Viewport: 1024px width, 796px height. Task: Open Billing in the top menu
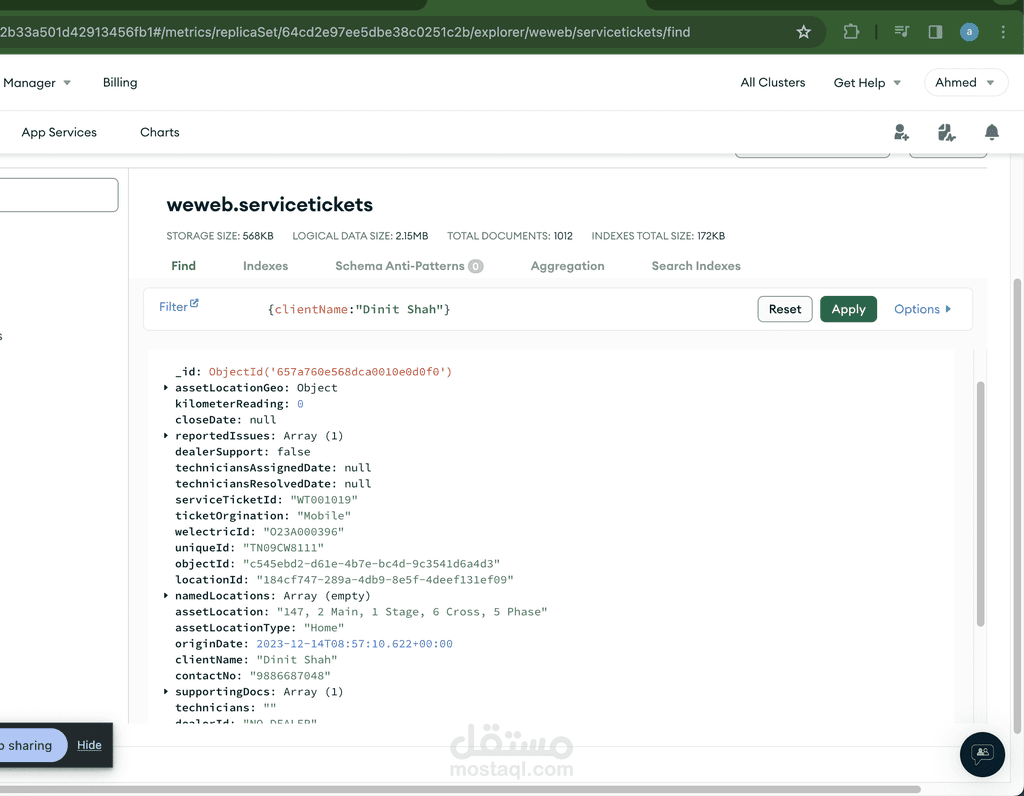120,82
